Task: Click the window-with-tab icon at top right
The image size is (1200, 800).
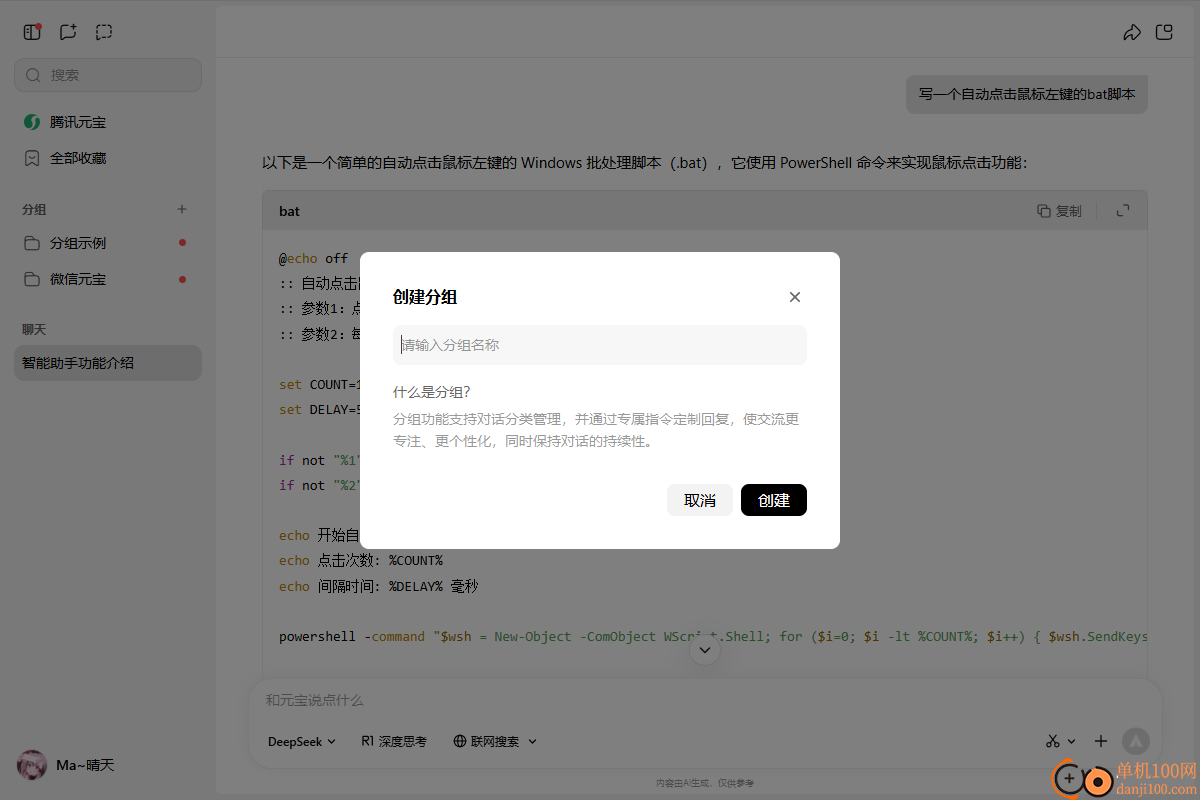Action: [x=1164, y=32]
